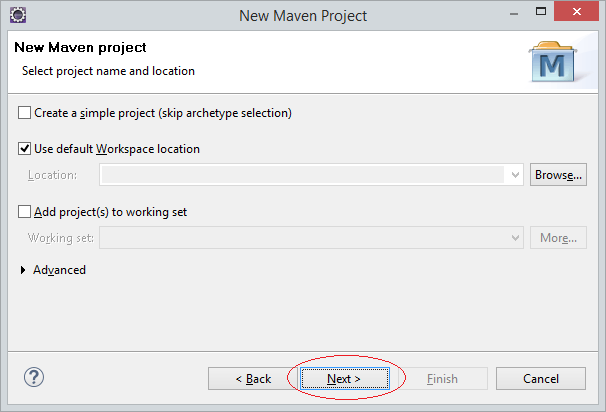Click the Working set combo field
Screen dimensions: 606x412
coord(311,238)
